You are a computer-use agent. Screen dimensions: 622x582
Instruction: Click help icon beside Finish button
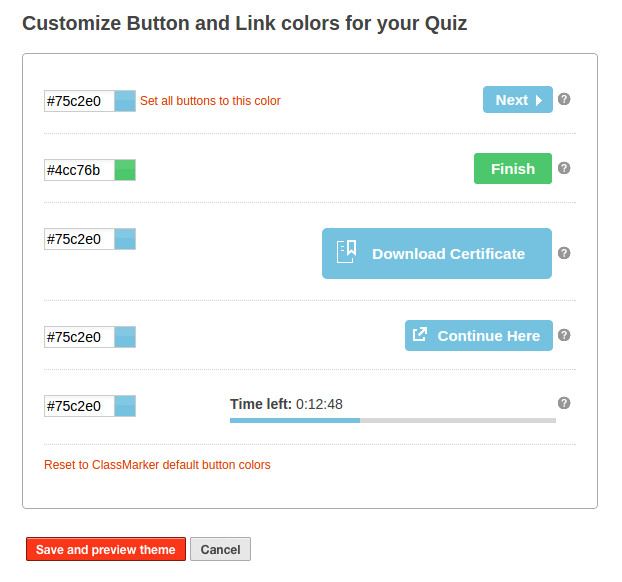tap(564, 168)
